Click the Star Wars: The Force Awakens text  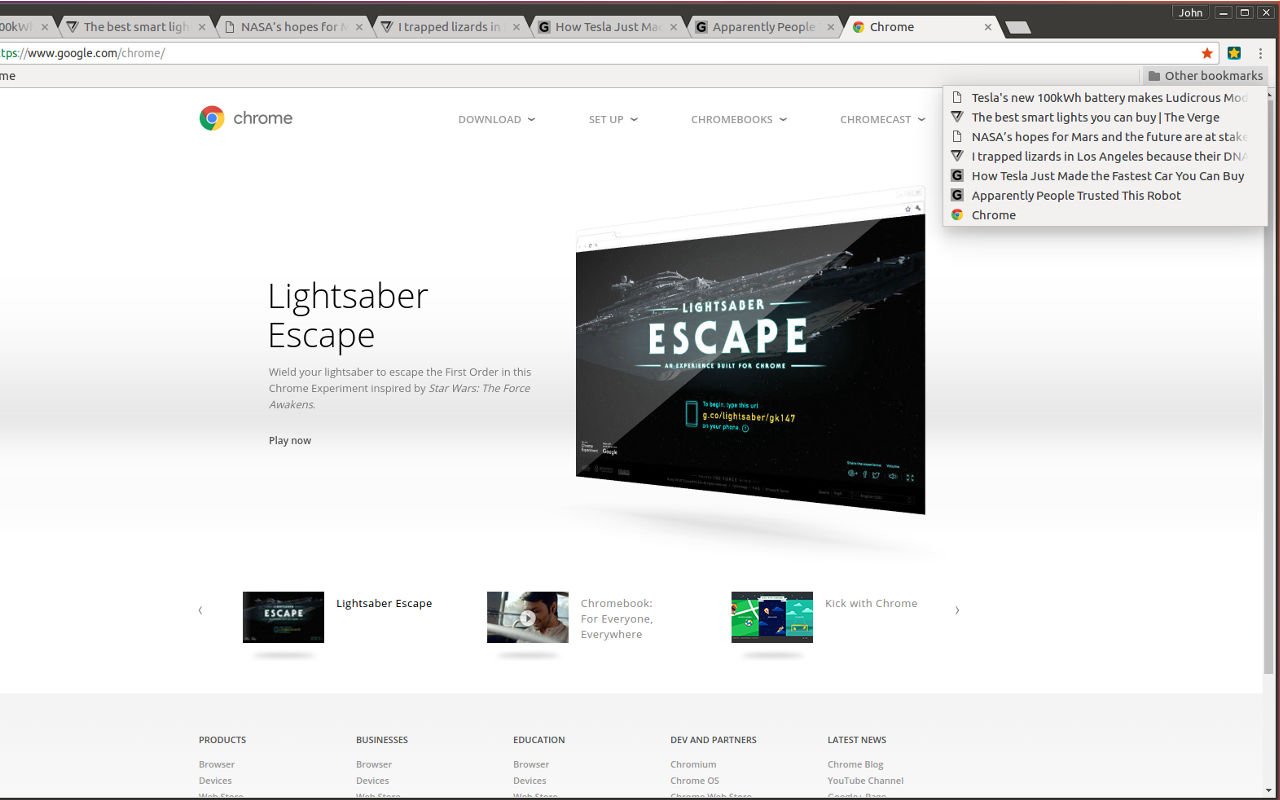400,396
